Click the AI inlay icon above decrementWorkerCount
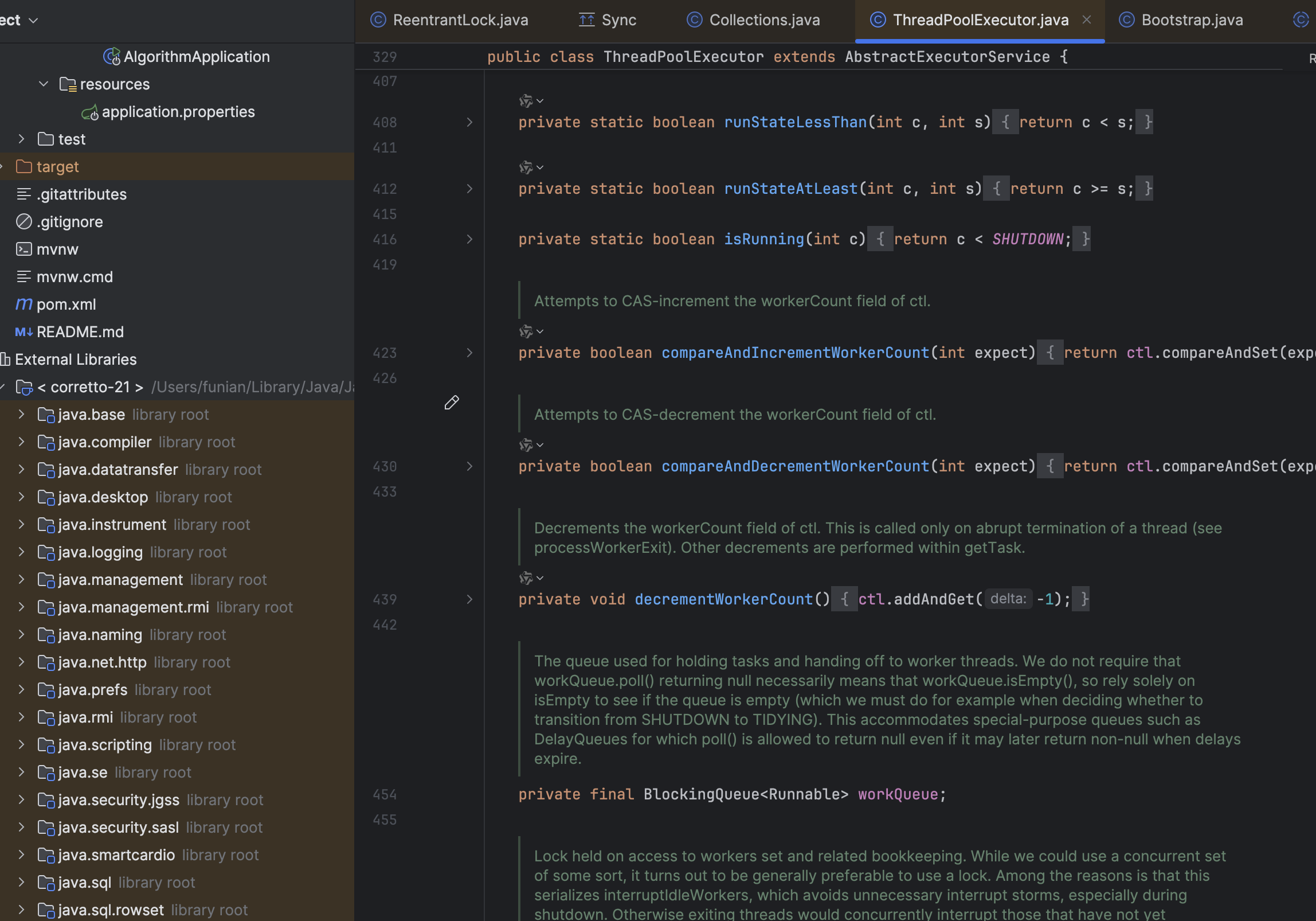The image size is (1316, 921). point(526,578)
